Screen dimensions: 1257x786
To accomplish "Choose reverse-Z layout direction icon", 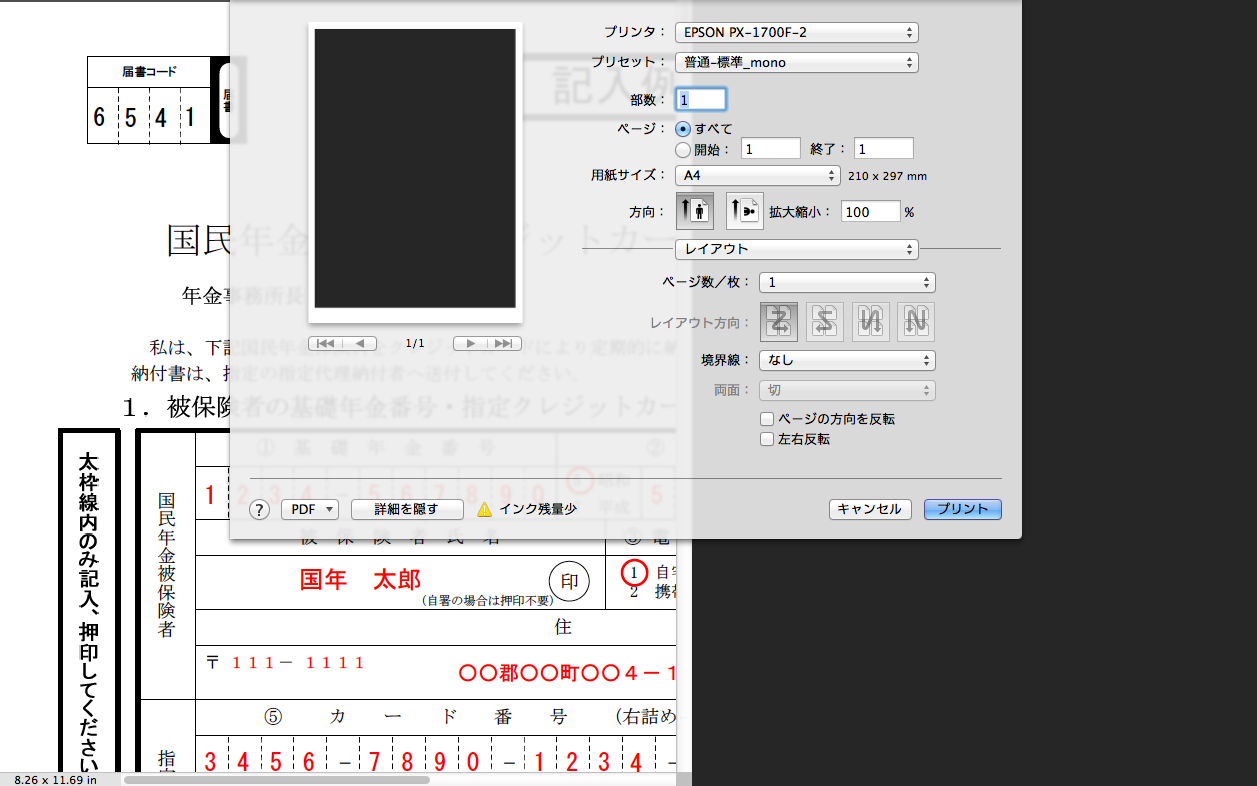I will [x=825, y=322].
